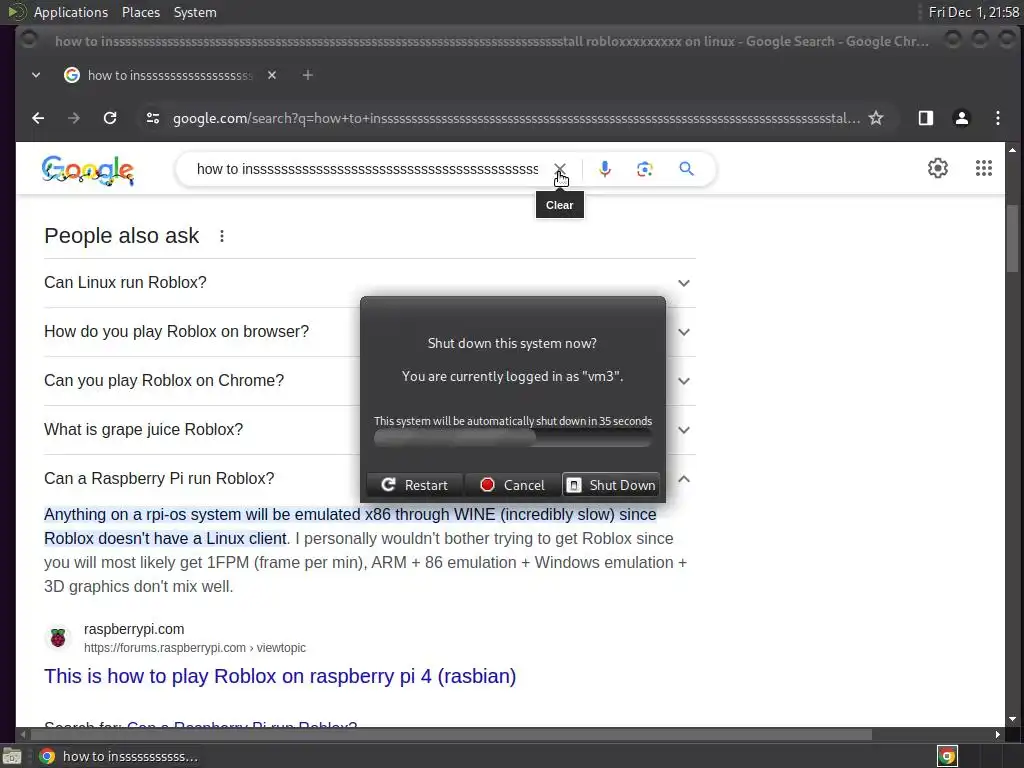Open the Google apps grid
The width and height of the screenshot is (1024, 768).
984,168
